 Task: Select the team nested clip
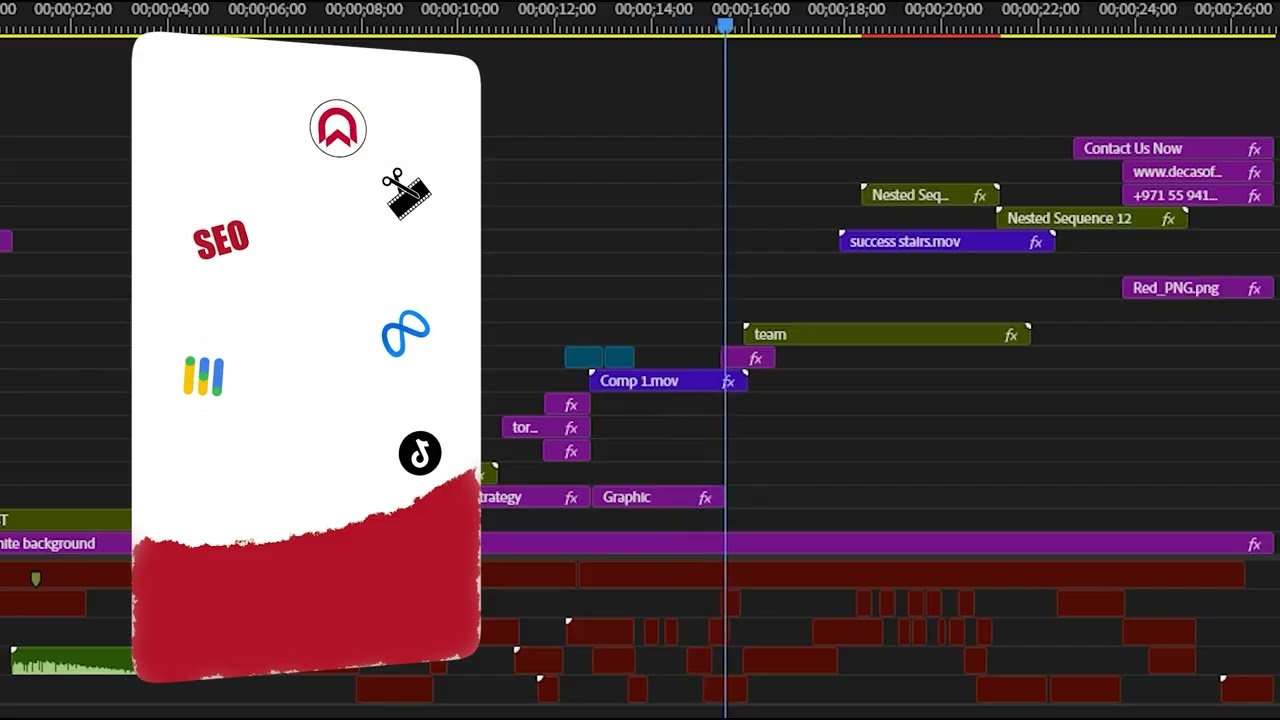click(886, 334)
